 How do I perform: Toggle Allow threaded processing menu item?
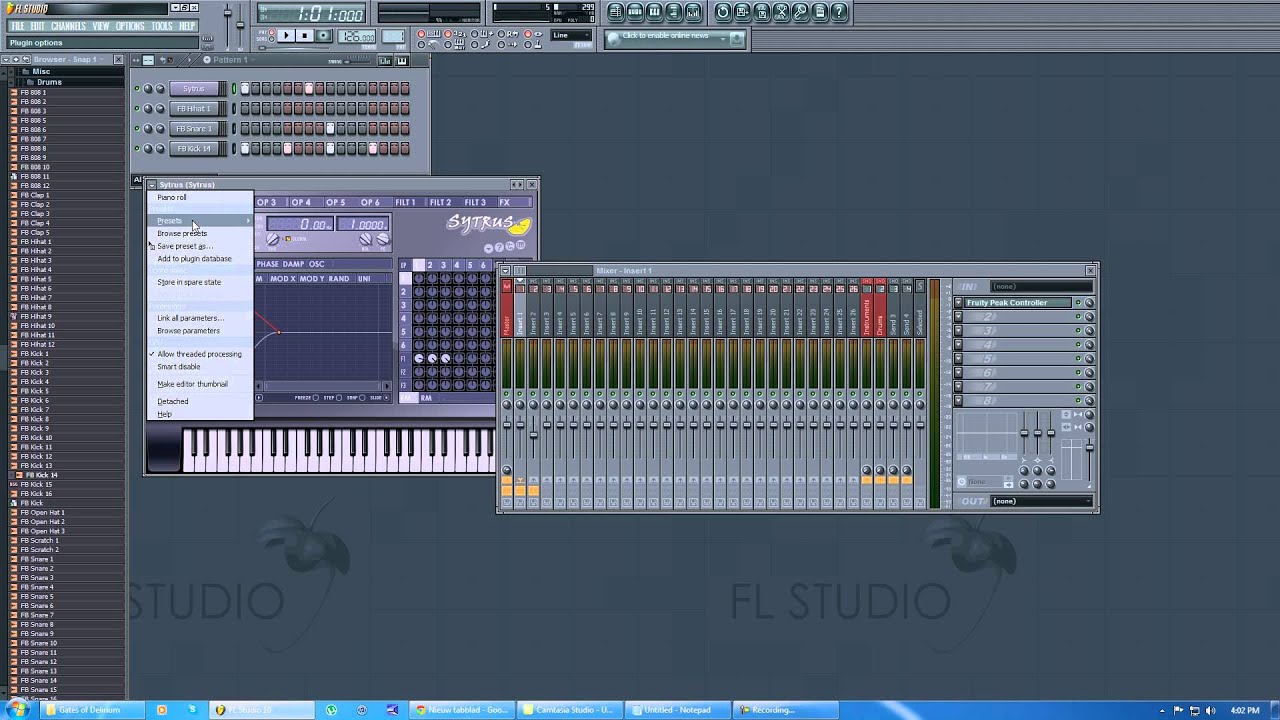(x=199, y=354)
